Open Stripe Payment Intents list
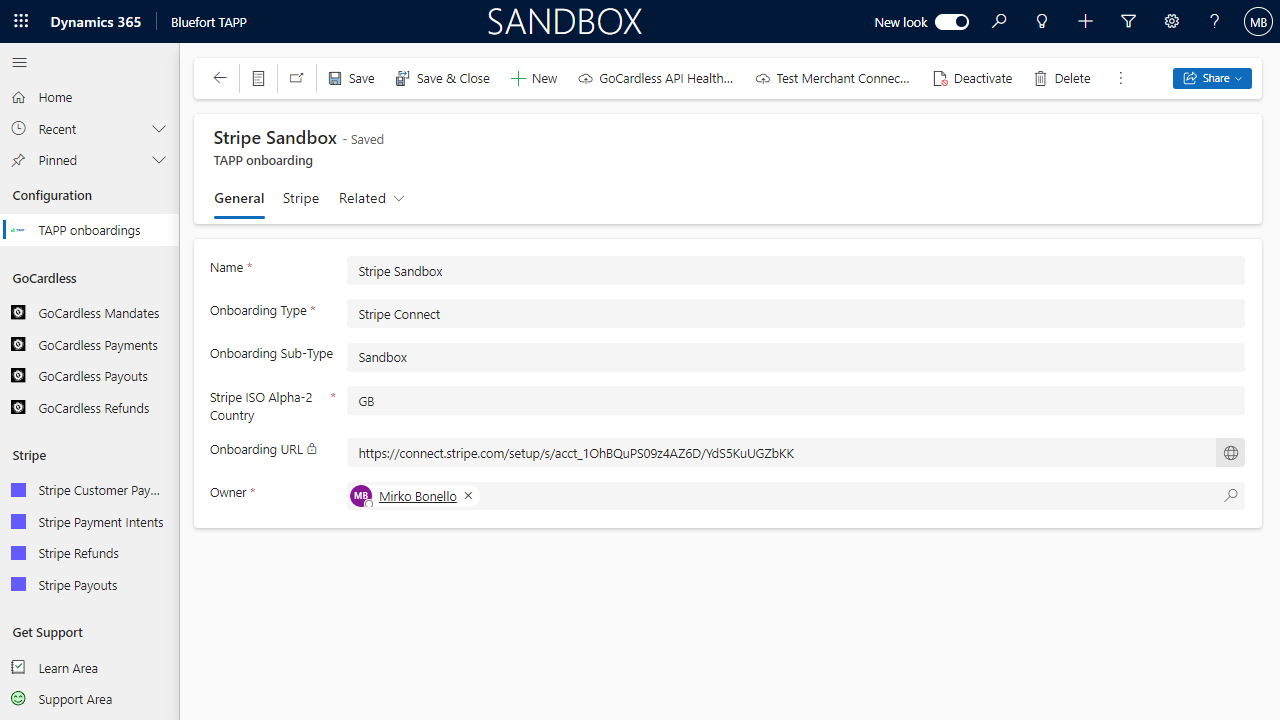 pyautogui.click(x=89, y=522)
